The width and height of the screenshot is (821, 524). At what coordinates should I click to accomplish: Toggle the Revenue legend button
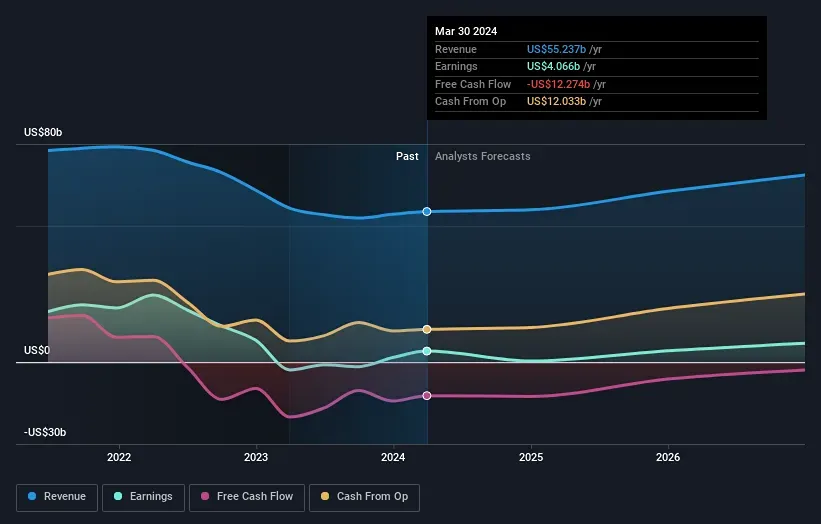[57, 496]
